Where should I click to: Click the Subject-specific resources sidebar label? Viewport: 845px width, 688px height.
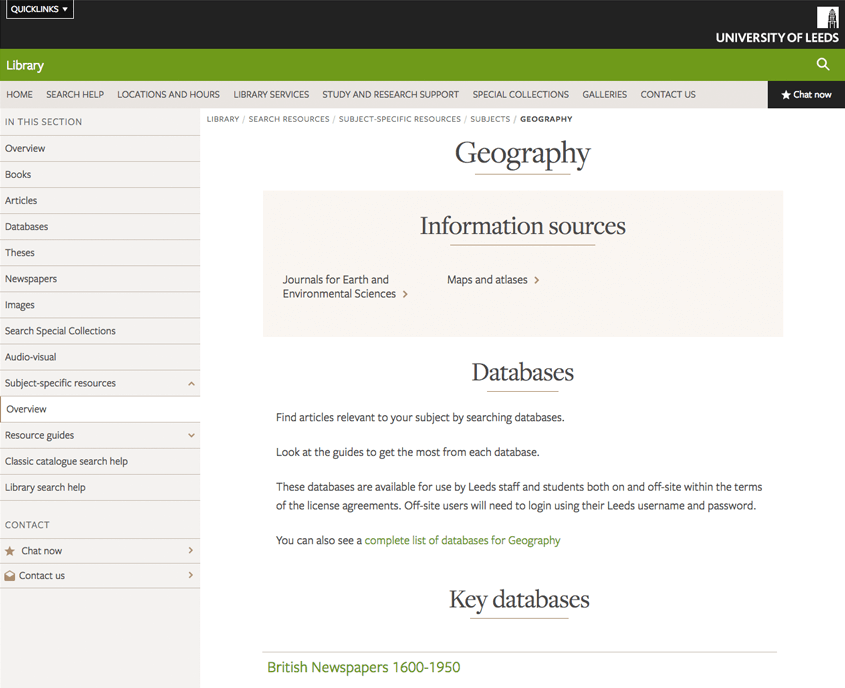60,384
